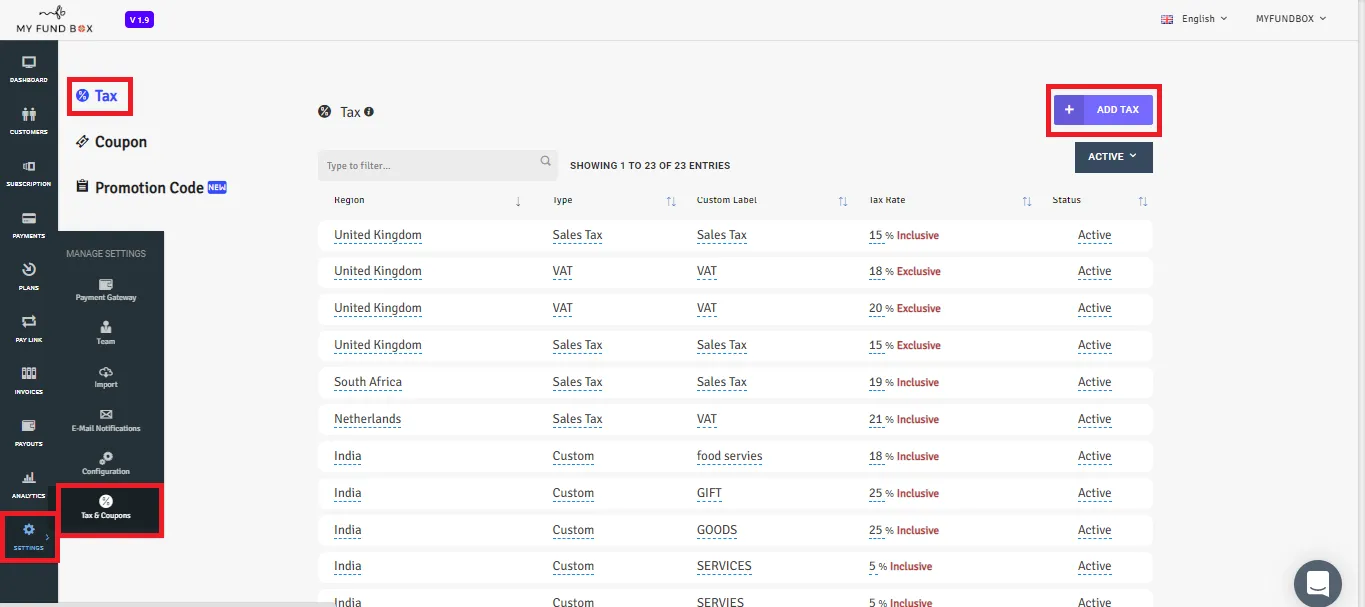Open the Subscription sidebar icon
This screenshot has width=1365, height=607.
tap(29, 172)
